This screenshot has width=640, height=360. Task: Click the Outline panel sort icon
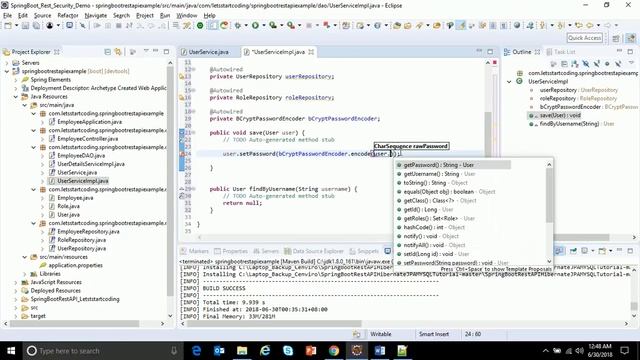pyautogui.click(x=575, y=64)
